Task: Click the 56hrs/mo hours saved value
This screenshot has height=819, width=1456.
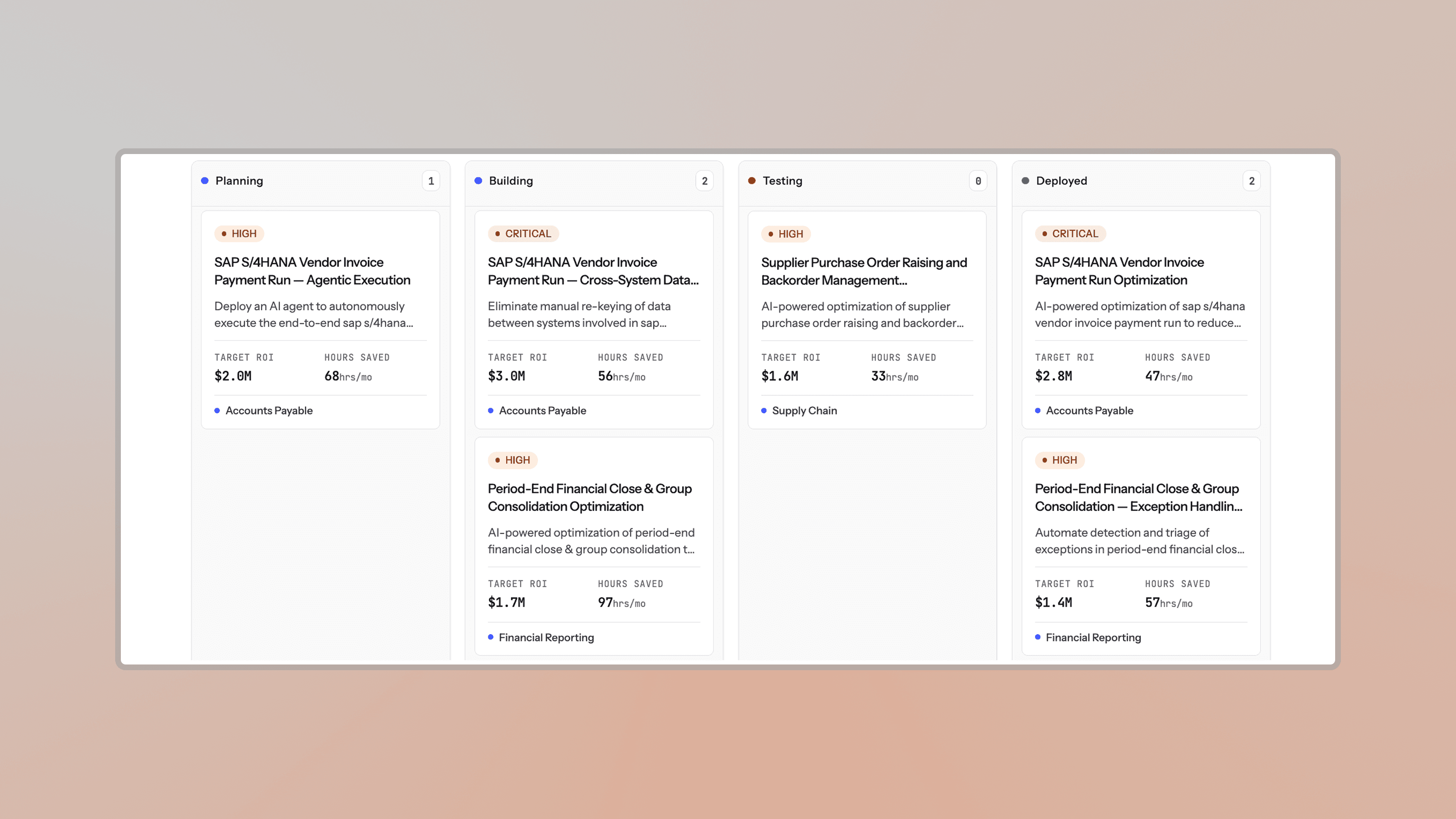Action: pos(622,376)
